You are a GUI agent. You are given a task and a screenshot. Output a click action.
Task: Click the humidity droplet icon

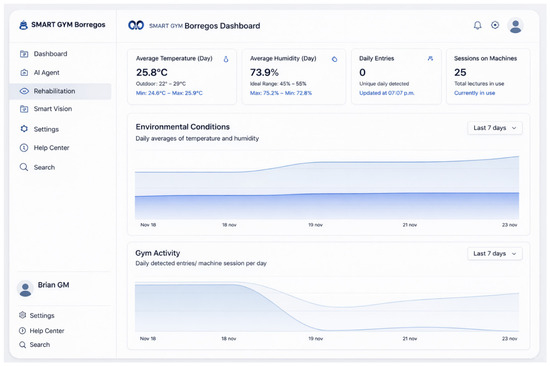coord(334,59)
